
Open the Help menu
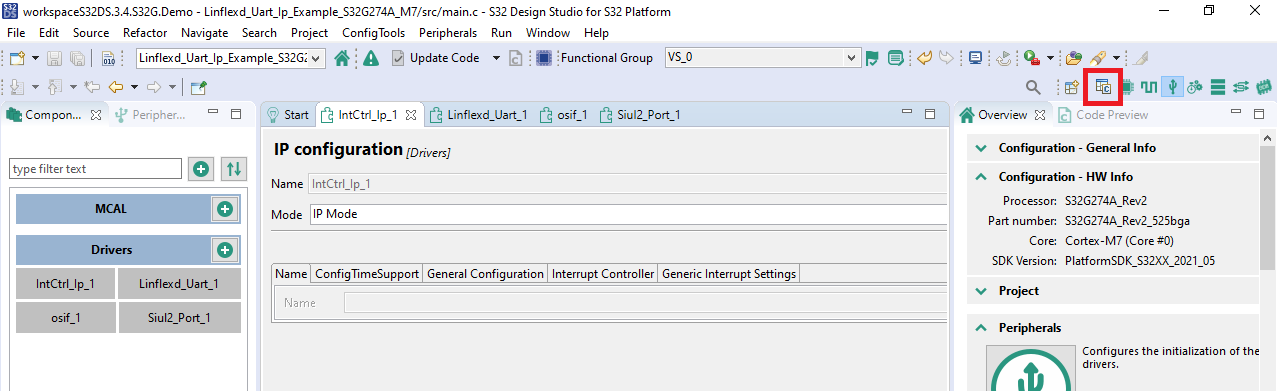click(x=596, y=33)
